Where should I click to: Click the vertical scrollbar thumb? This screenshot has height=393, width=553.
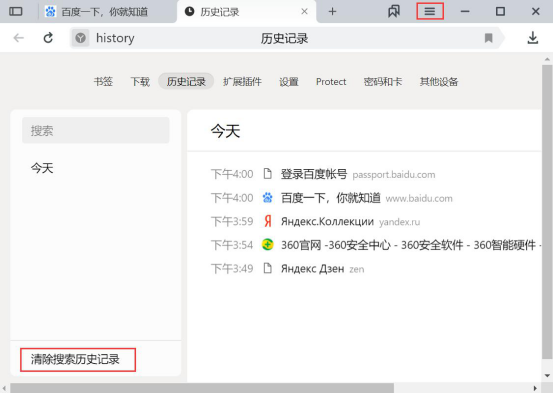pyautogui.click(x=547, y=212)
